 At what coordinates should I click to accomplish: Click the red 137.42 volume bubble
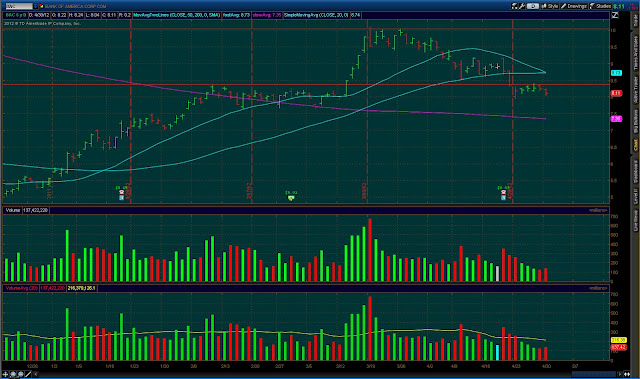point(618,347)
